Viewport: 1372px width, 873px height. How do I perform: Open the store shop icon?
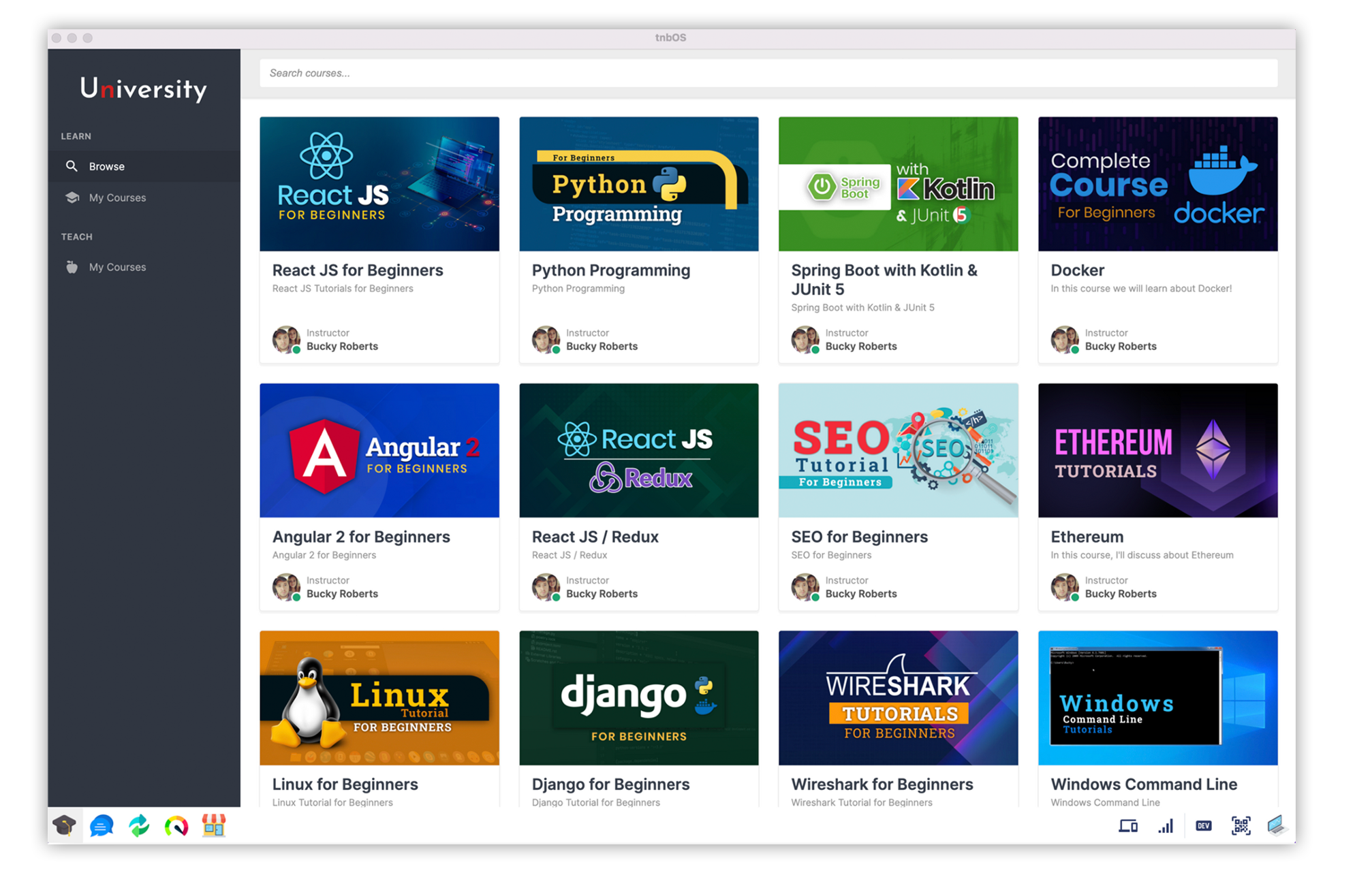(x=213, y=826)
